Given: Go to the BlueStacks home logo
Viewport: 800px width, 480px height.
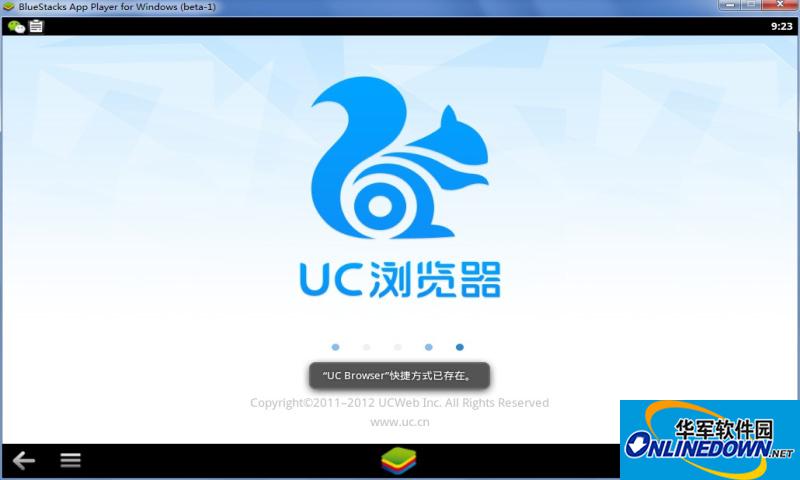Looking at the screenshot, I should [x=398, y=461].
